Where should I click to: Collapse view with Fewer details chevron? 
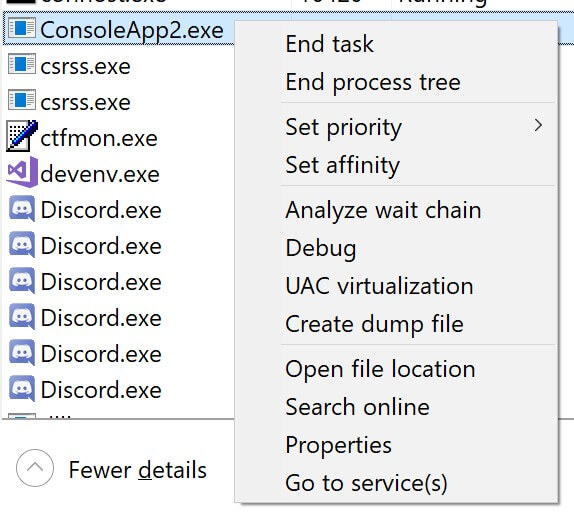click(x=35, y=468)
